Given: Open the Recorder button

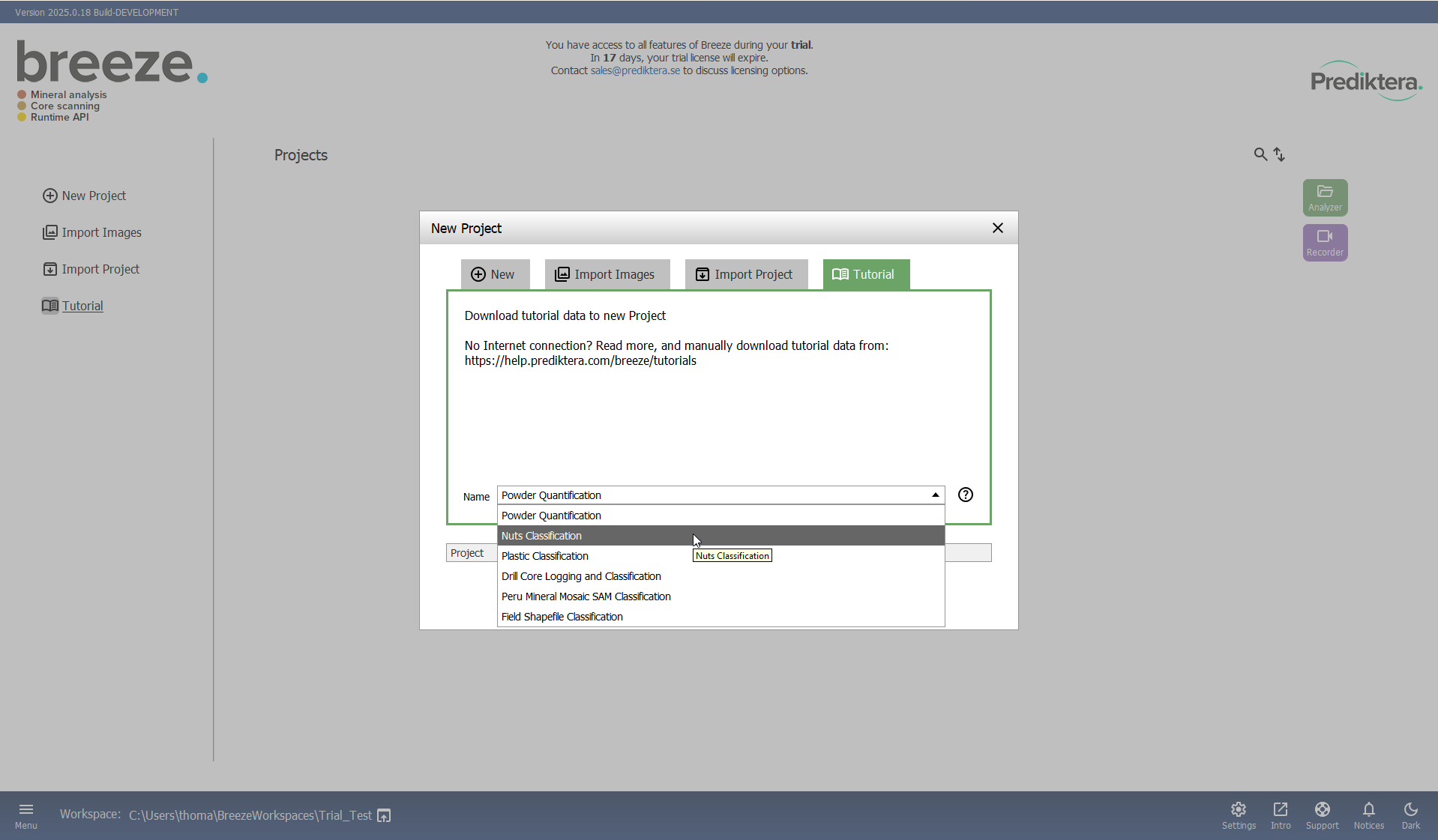Looking at the screenshot, I should click(x=1325, y=243).
